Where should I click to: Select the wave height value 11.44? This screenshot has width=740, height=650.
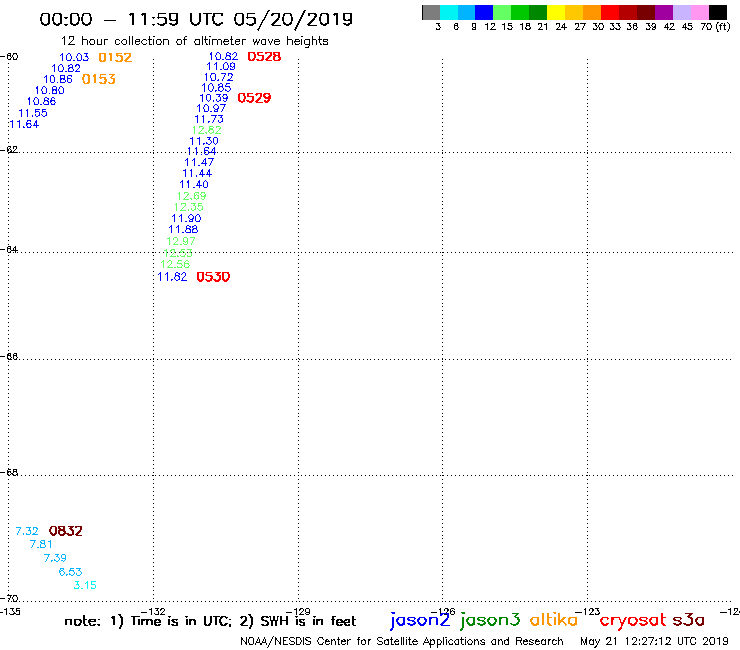tap(197, 173)
